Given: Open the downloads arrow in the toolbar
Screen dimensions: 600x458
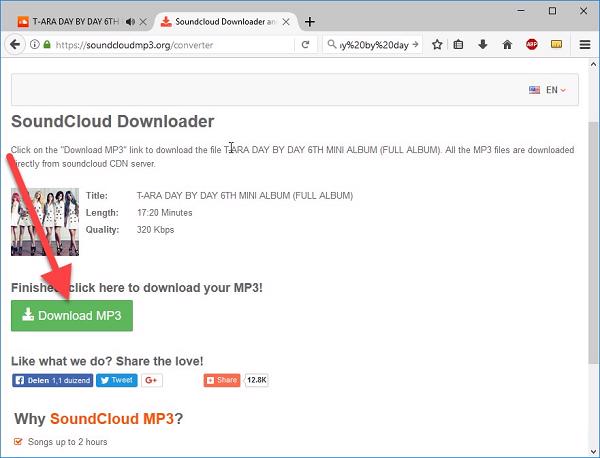Looking at the screenshot, I should click(483, 45).
